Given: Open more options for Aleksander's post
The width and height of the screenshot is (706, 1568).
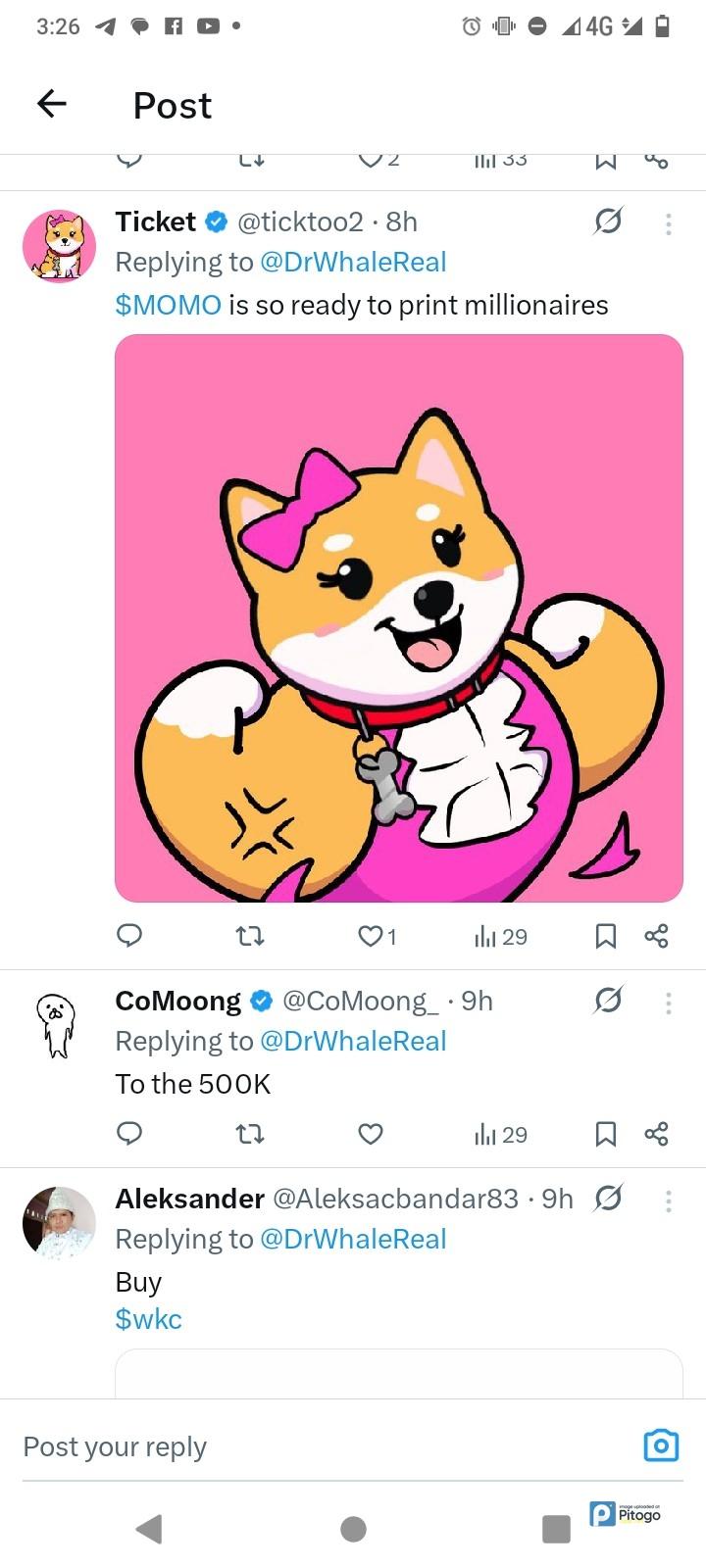Looking at the screenshot, I should click(x=668, y=1200).
